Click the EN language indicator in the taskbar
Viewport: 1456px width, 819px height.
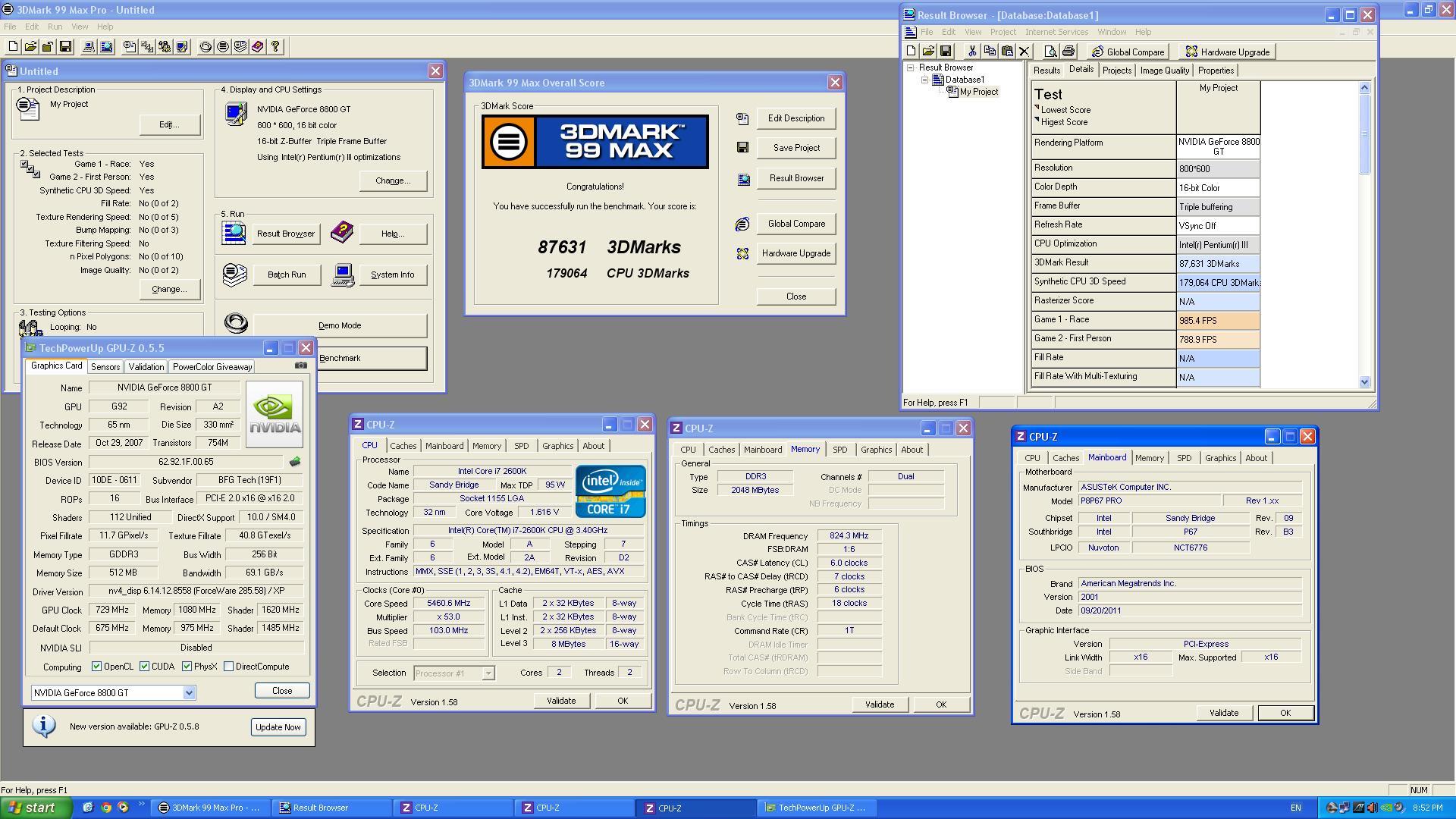tap(1295, 808)
